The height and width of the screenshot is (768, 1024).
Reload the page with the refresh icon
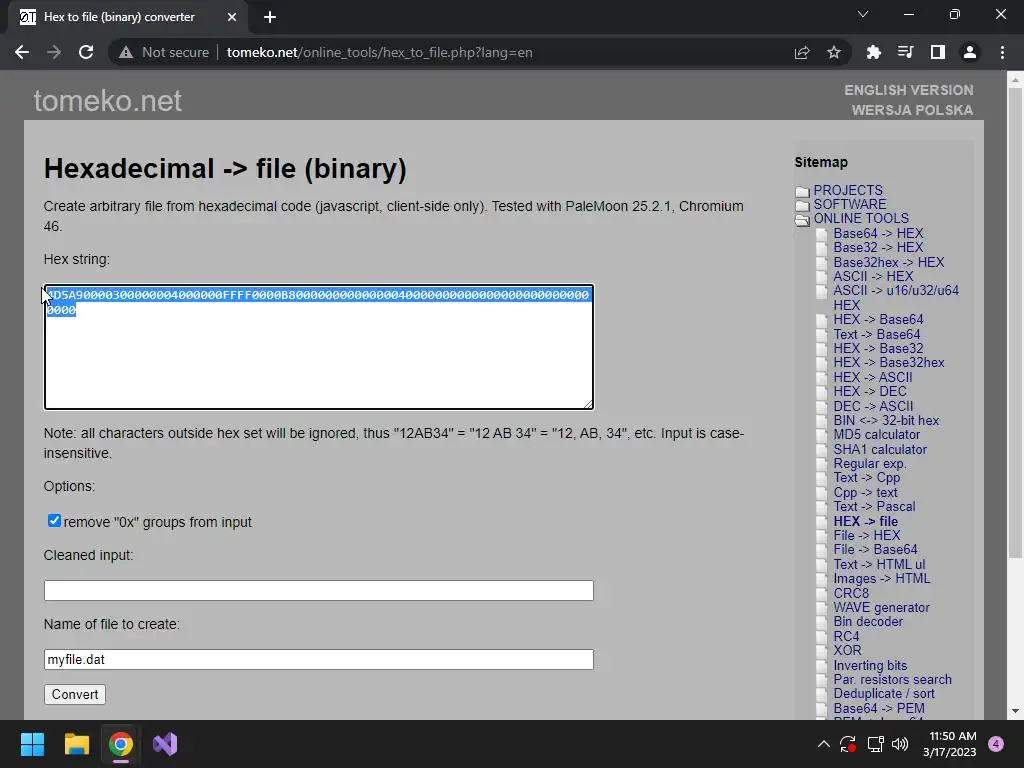coord(86,52)
